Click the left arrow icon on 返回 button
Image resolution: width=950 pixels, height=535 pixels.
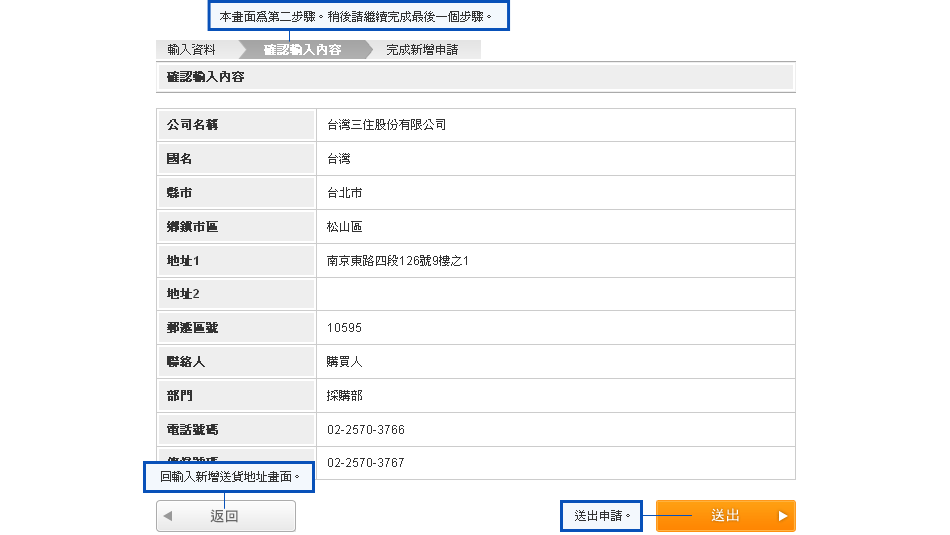tap(168, 516)
